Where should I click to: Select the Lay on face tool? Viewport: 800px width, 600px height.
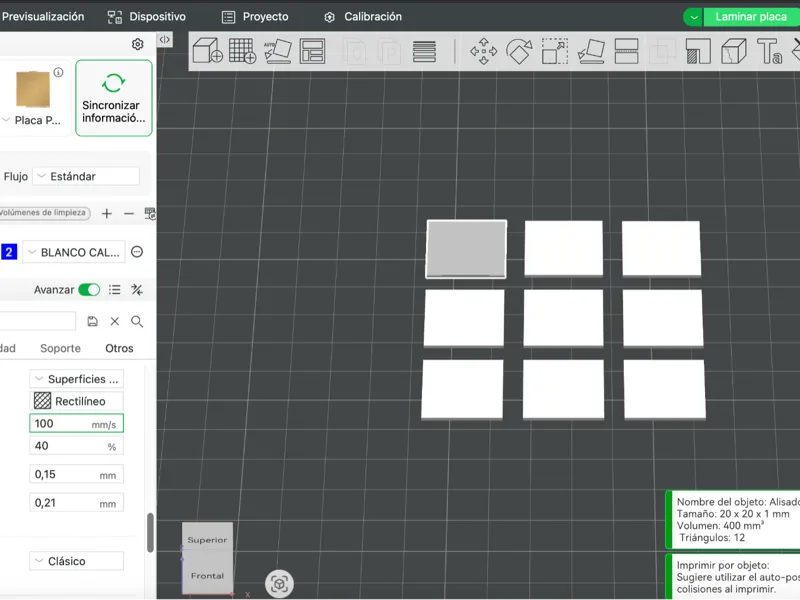[x=591, y=51]
